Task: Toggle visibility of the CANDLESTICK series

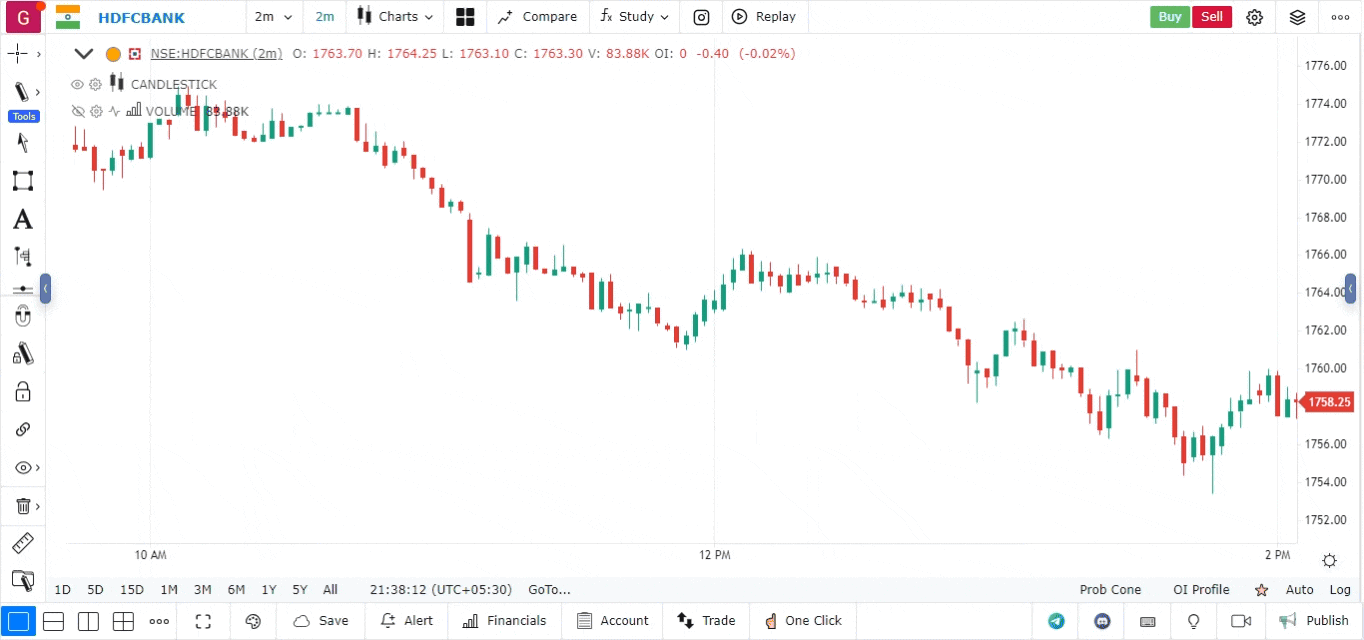Action: coord(77,85)
